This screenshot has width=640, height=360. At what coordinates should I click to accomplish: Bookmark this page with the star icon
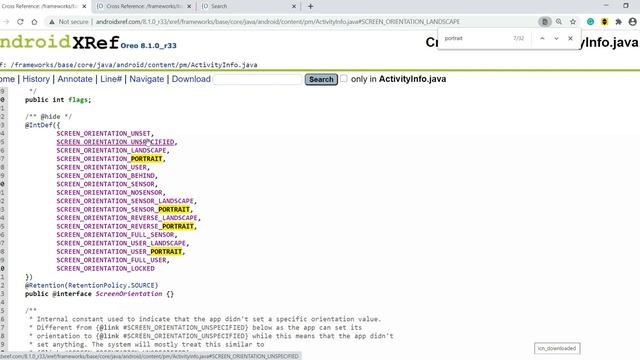[573, 22]
